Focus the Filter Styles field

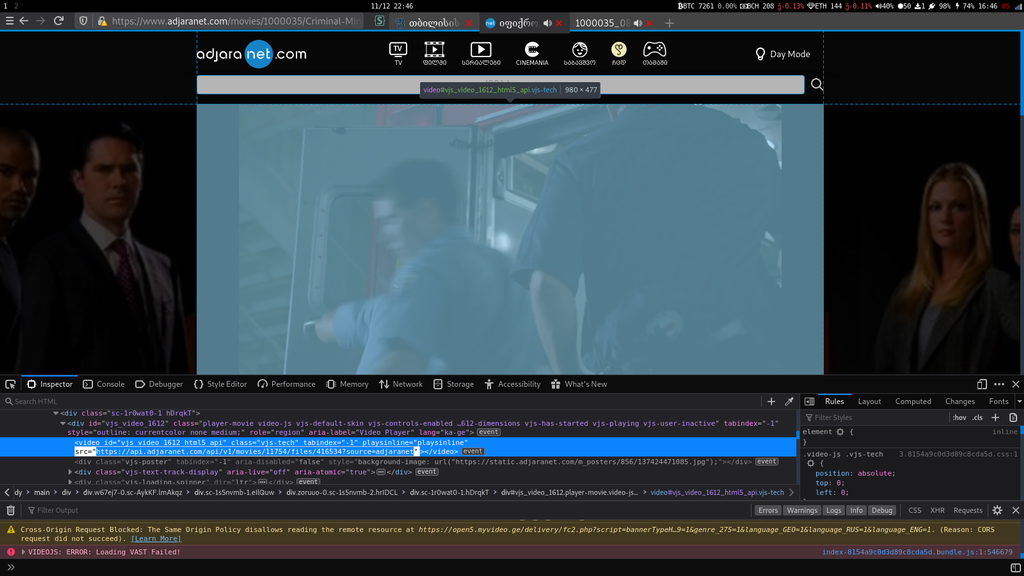tap(875, 417)
